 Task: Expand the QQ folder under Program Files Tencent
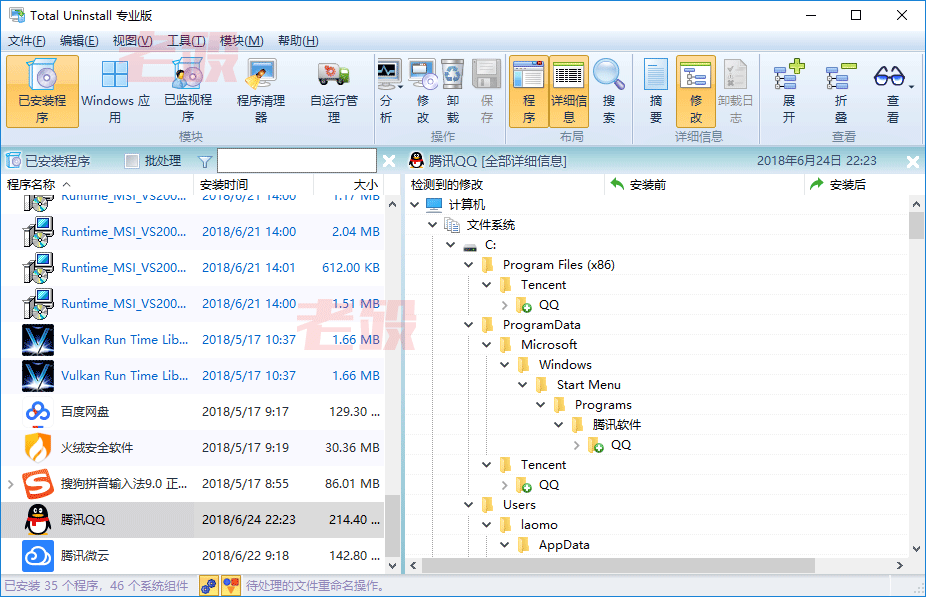click(x=504, y=305)
